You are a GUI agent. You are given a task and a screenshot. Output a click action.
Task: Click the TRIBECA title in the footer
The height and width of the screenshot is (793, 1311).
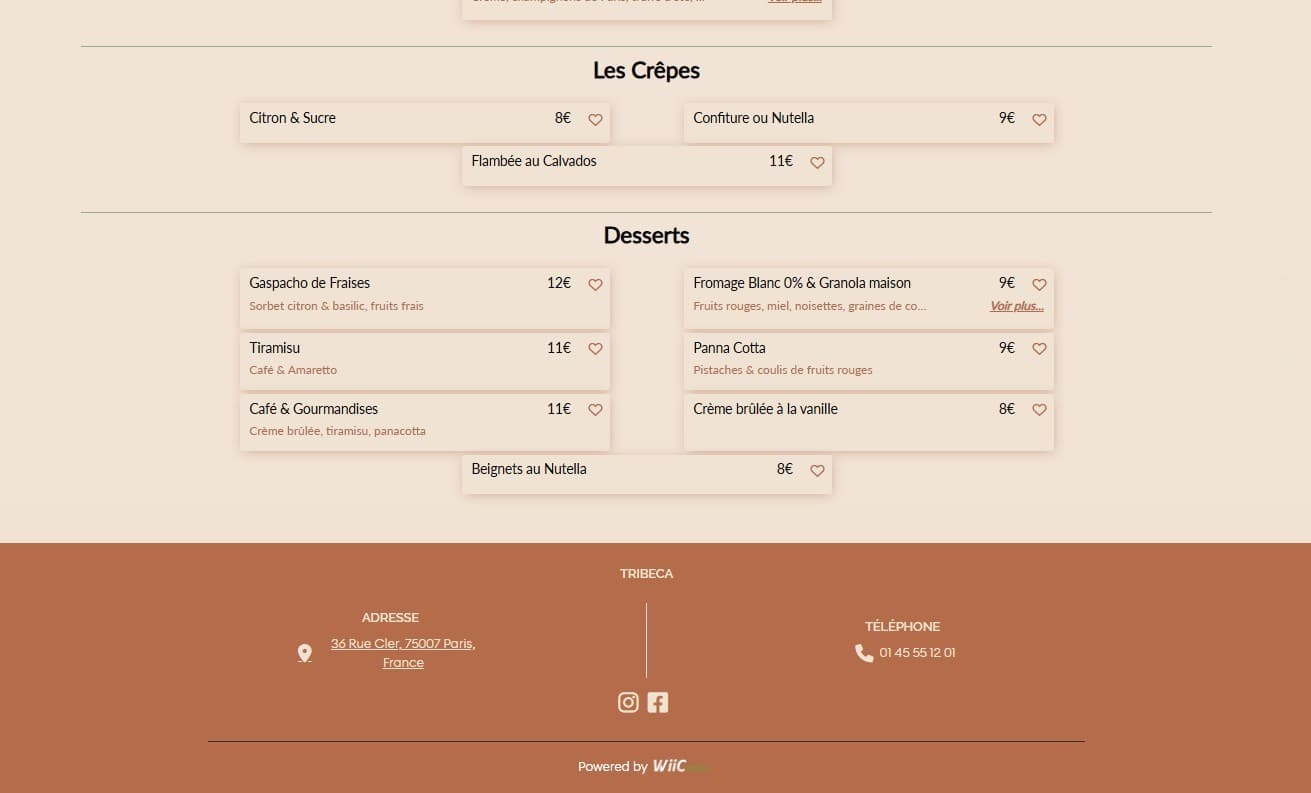[x=646, y=573]
